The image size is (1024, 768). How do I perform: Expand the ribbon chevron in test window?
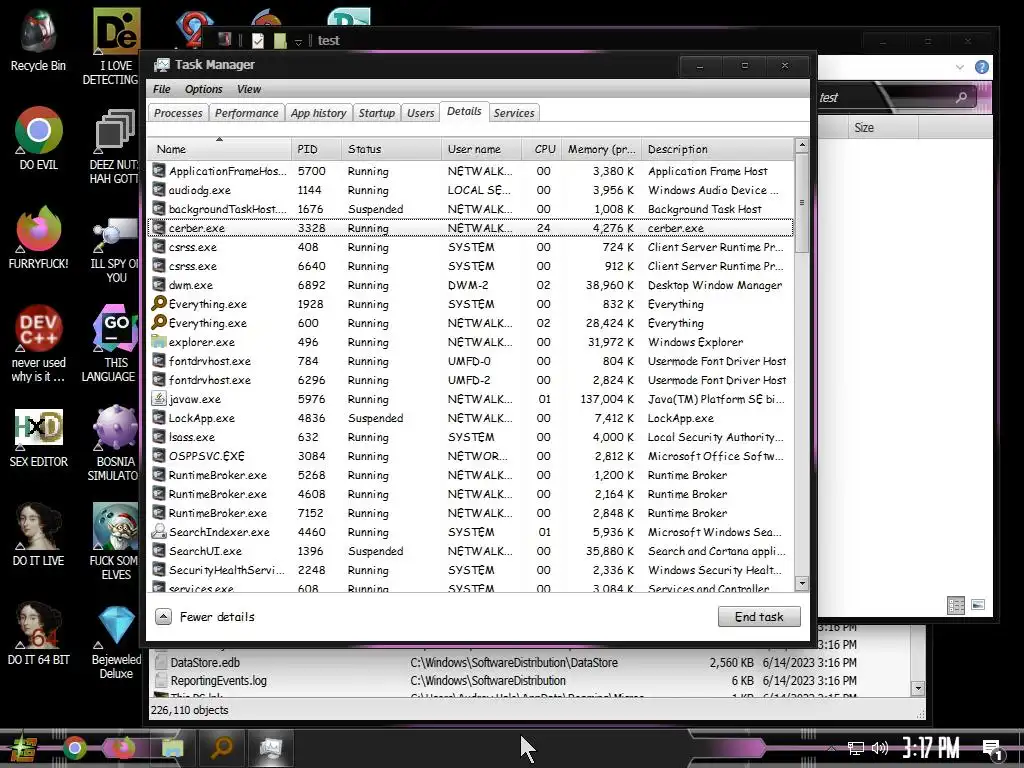point(959,67)
